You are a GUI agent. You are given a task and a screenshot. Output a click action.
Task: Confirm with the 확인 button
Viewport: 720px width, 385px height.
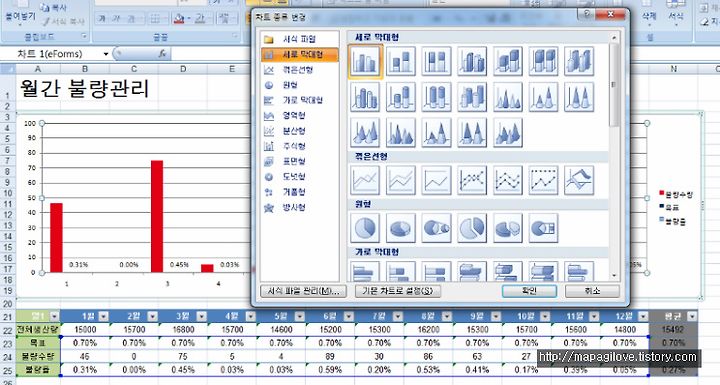[x=529, y=291]
